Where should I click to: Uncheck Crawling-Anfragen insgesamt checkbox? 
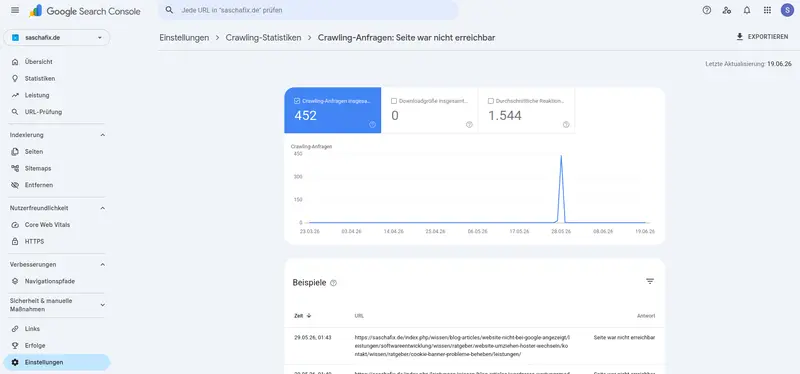tap(297, 101)
